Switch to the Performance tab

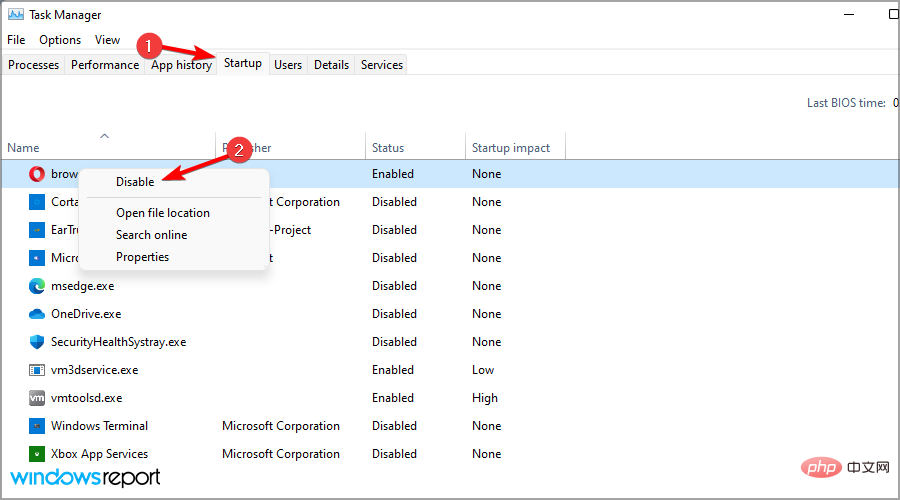click(105, 65)
